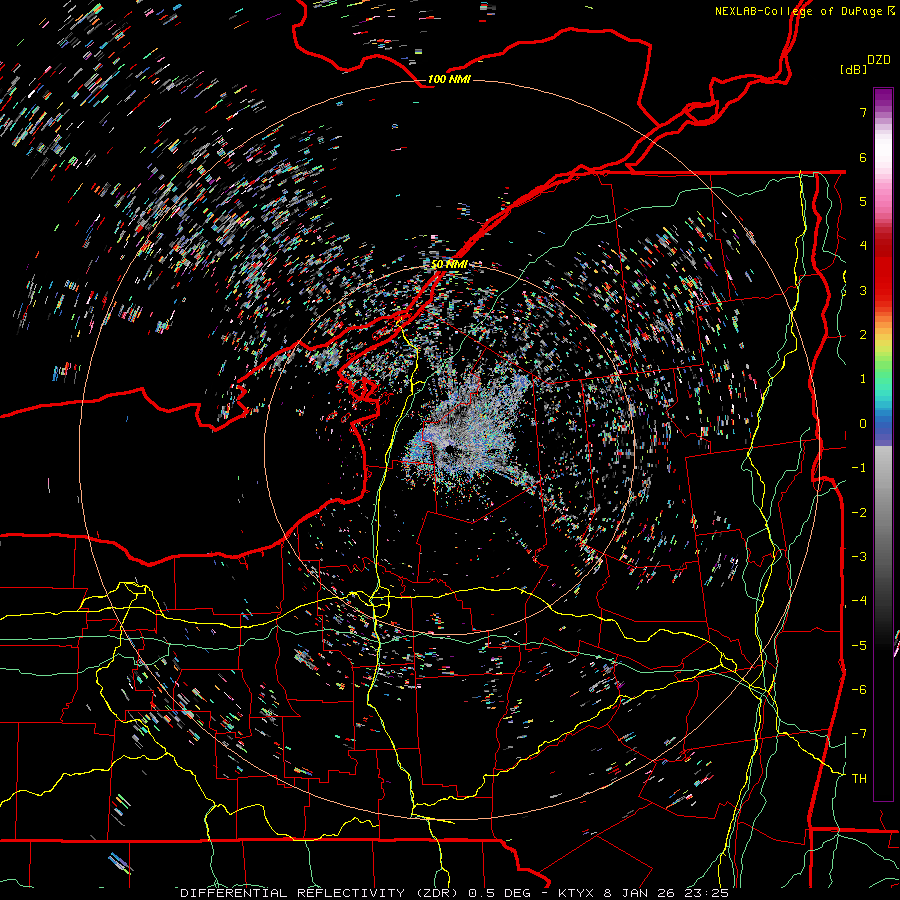The image size is (900, 900).
Task: Click the -3 value on the scale
Action: tap(859, 557)
